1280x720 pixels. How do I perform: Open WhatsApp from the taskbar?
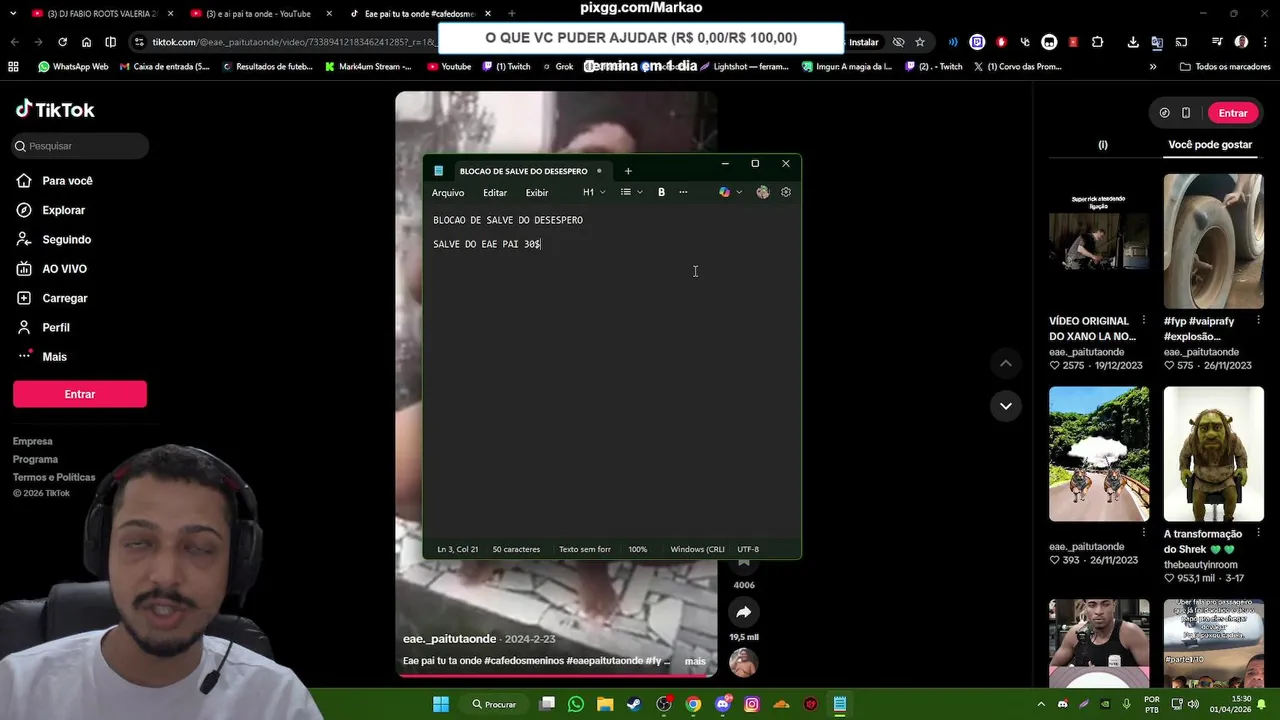(x=575, y=704)
